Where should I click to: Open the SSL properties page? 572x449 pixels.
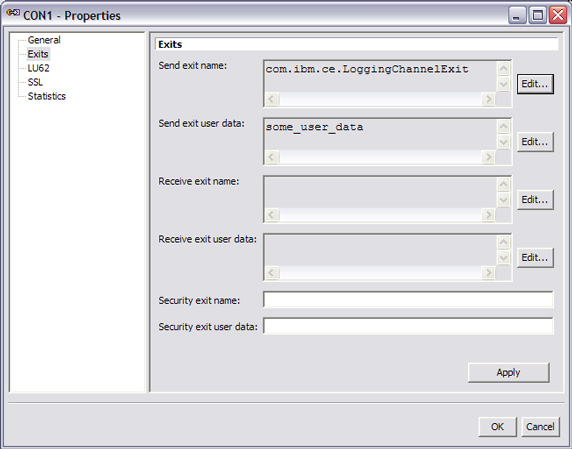(35, 82)
